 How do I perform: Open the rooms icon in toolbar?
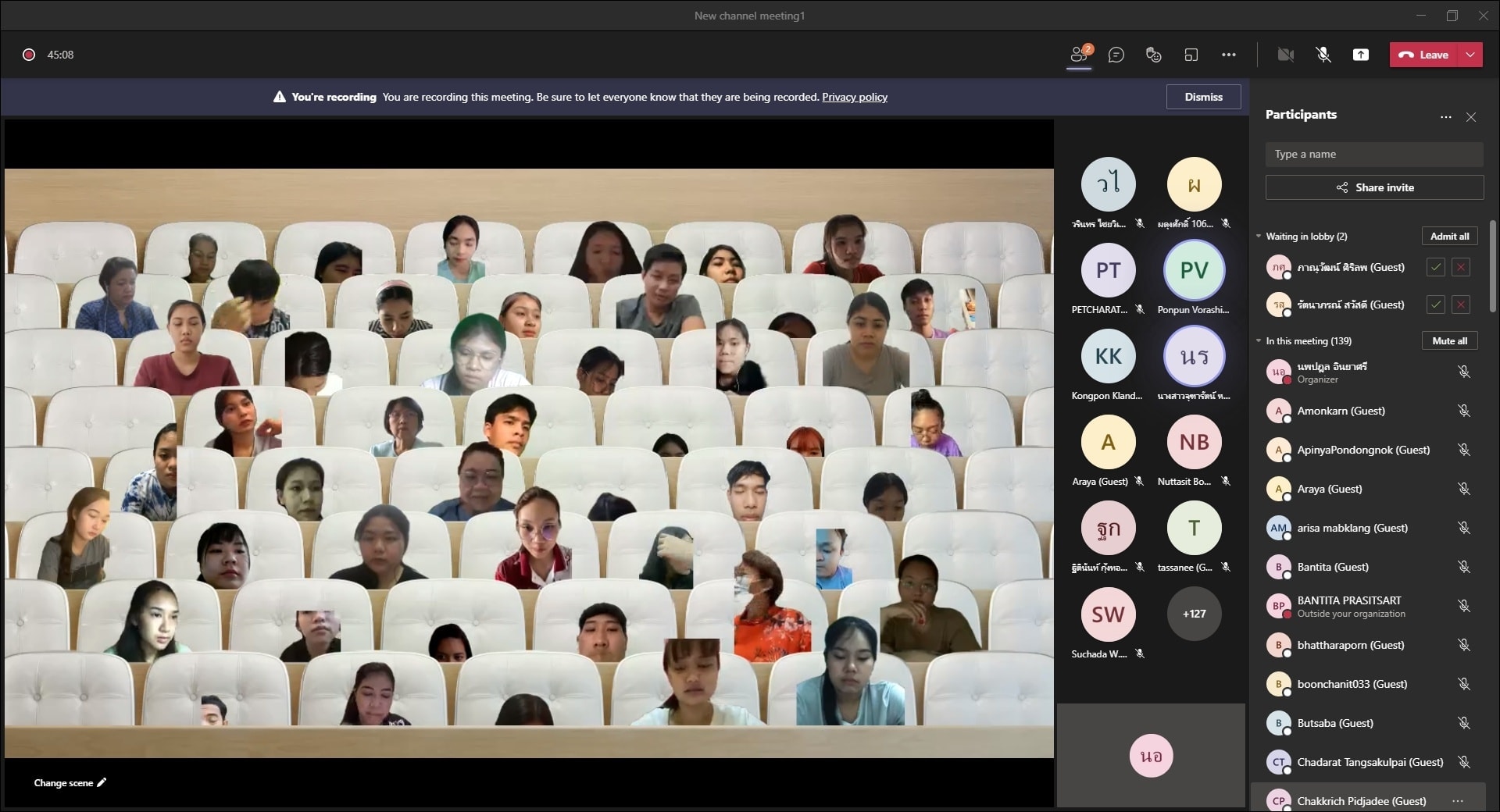[x=1191, y=55]
